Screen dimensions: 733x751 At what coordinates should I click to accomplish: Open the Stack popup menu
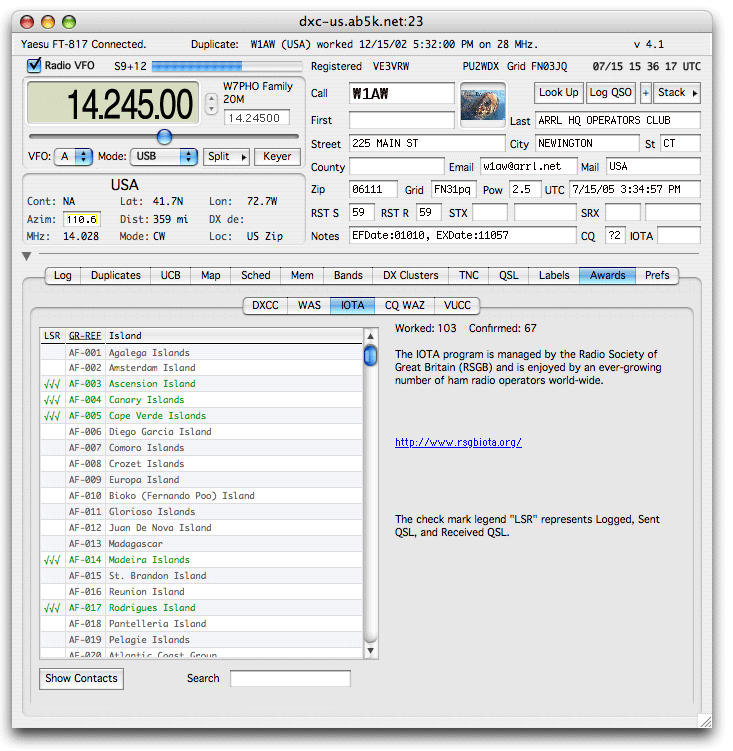(678, 93)
